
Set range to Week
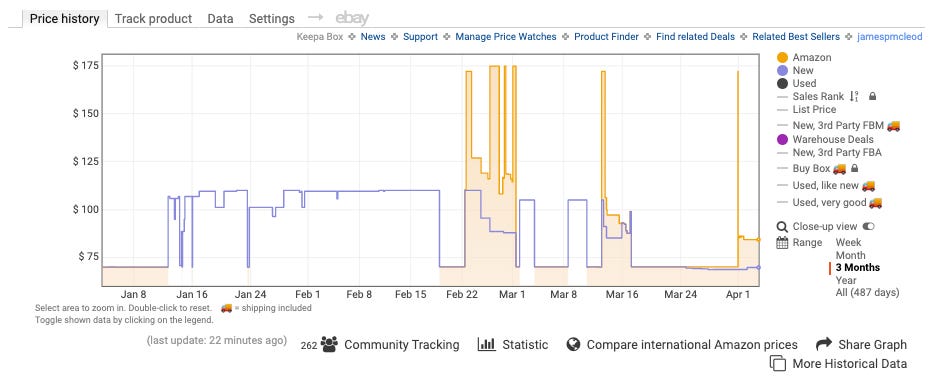click(849, 243)
